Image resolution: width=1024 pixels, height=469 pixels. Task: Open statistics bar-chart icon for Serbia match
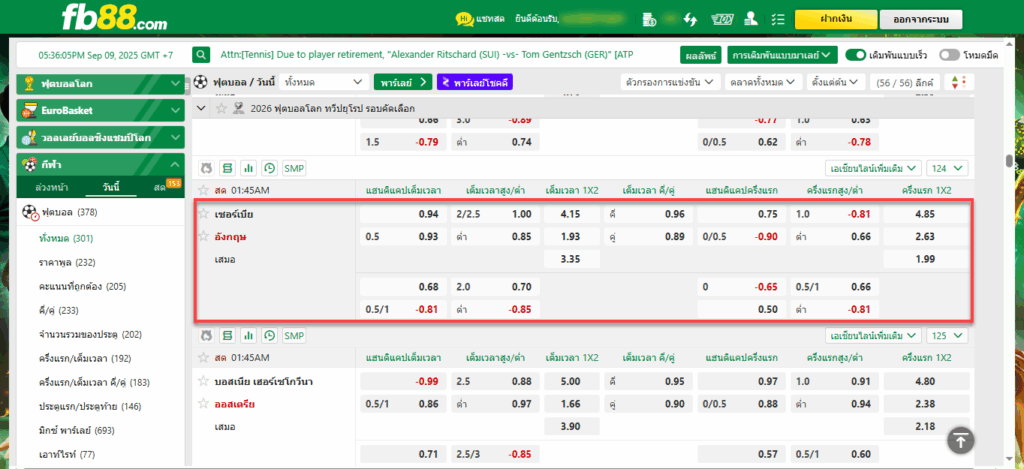248,169
